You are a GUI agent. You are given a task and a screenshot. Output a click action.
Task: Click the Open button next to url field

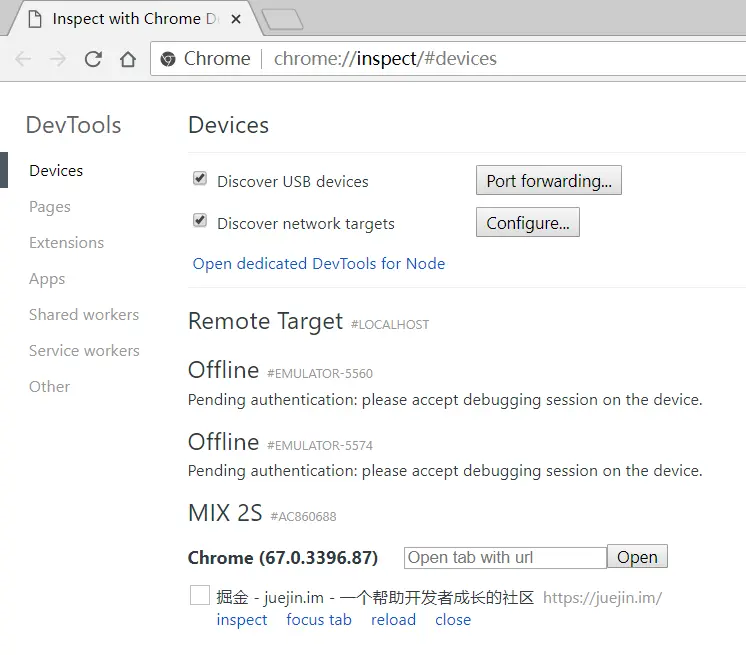pyautogui.click(x=637, y=557)
